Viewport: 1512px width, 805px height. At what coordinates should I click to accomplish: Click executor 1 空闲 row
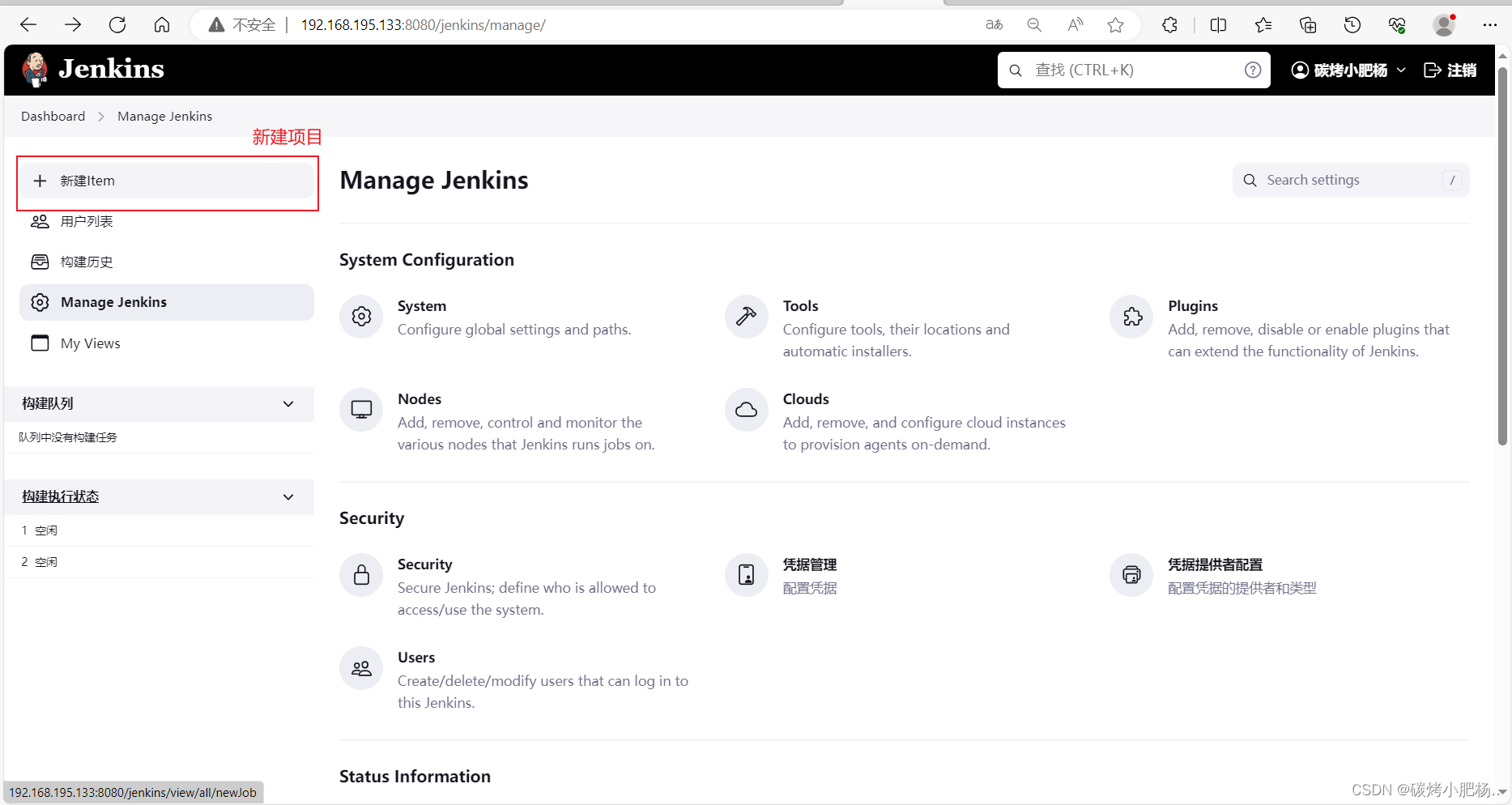coord(160,530)
